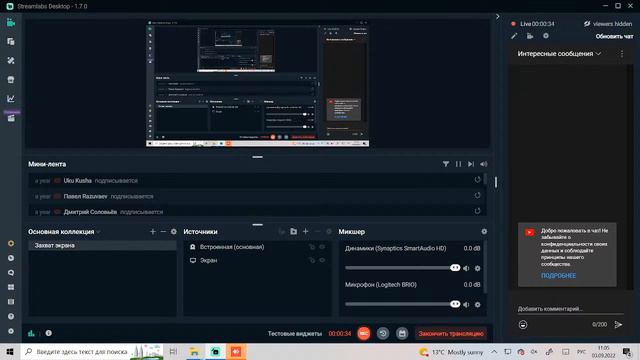This screenshot has height=360, width=640.
Task: Toggle the replay buffer button
Action: tap(383, 333)
